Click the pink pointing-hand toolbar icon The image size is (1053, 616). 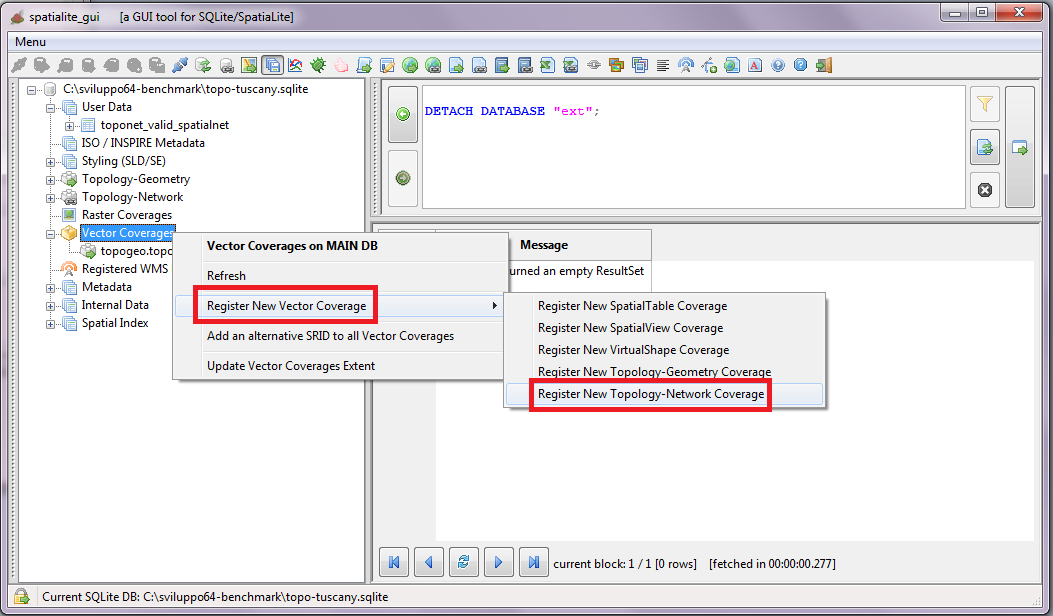tap(341, 65)
